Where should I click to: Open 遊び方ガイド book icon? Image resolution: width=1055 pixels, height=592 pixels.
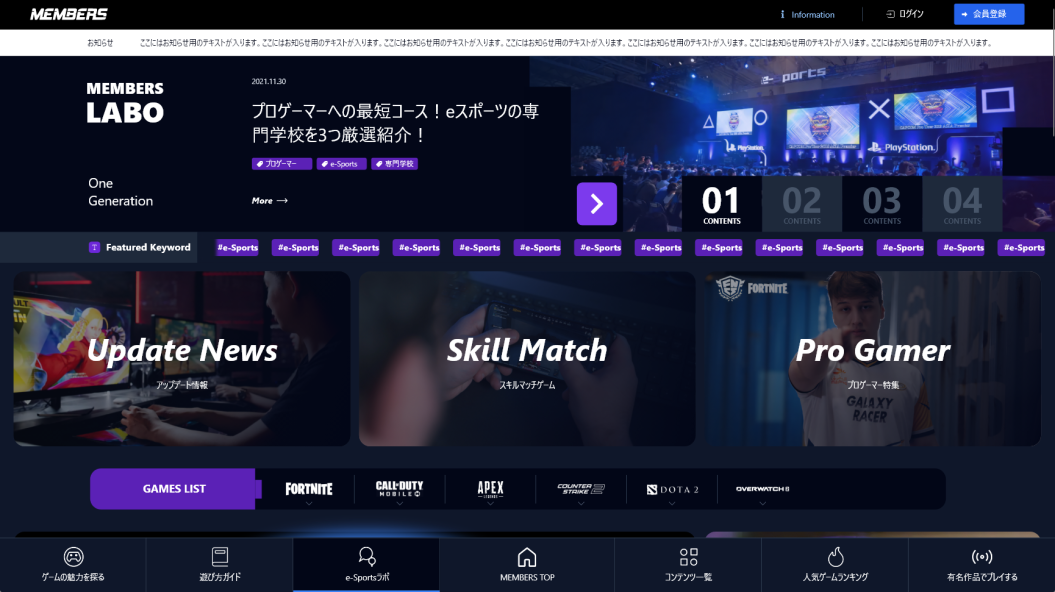(220, 557)
